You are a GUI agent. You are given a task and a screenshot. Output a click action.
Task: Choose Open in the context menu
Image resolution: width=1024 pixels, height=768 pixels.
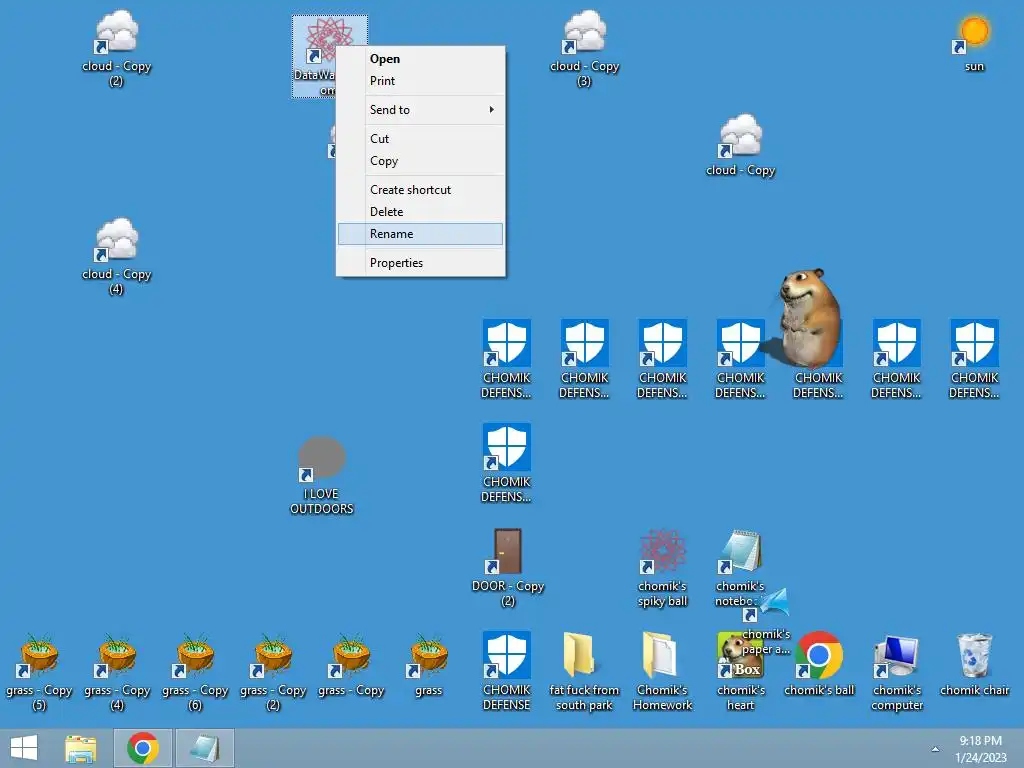click(421, 59)
